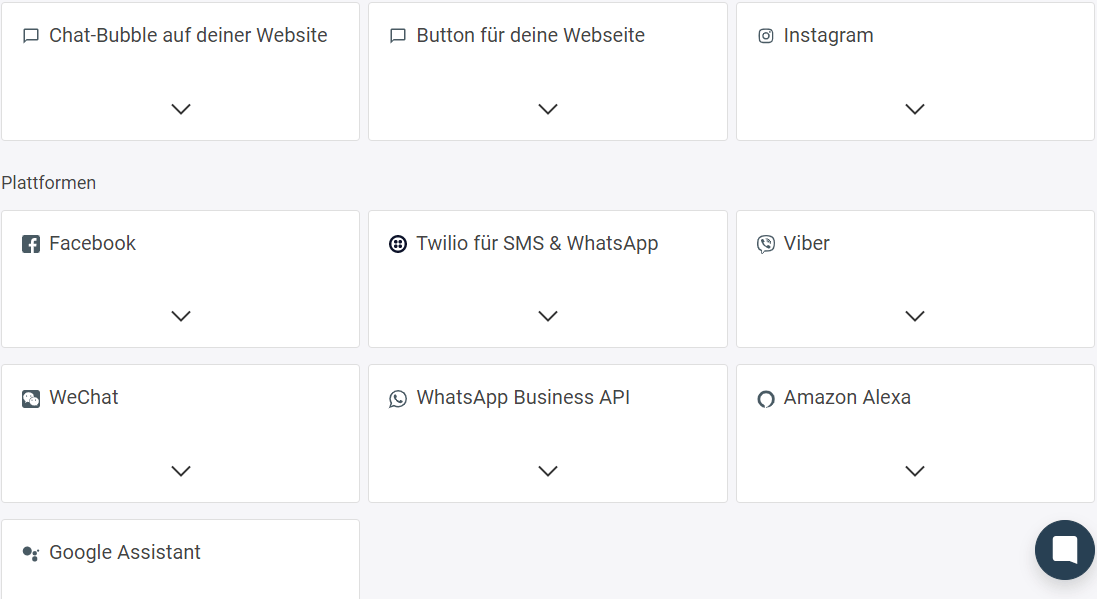Click the Twilio icon for SMS & WhatsApp
This screenshot has width=1097, height=599.
398,243
